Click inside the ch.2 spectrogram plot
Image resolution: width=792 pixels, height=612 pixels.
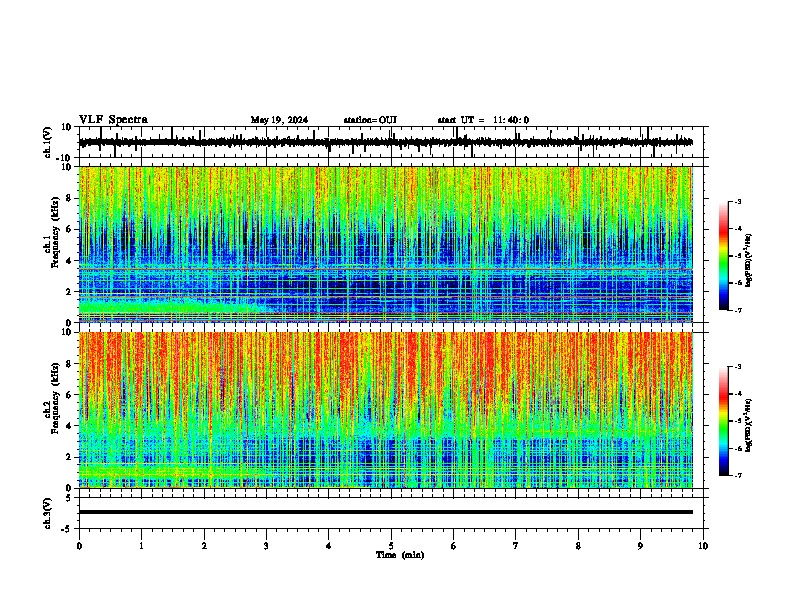[x=386, y=410]
